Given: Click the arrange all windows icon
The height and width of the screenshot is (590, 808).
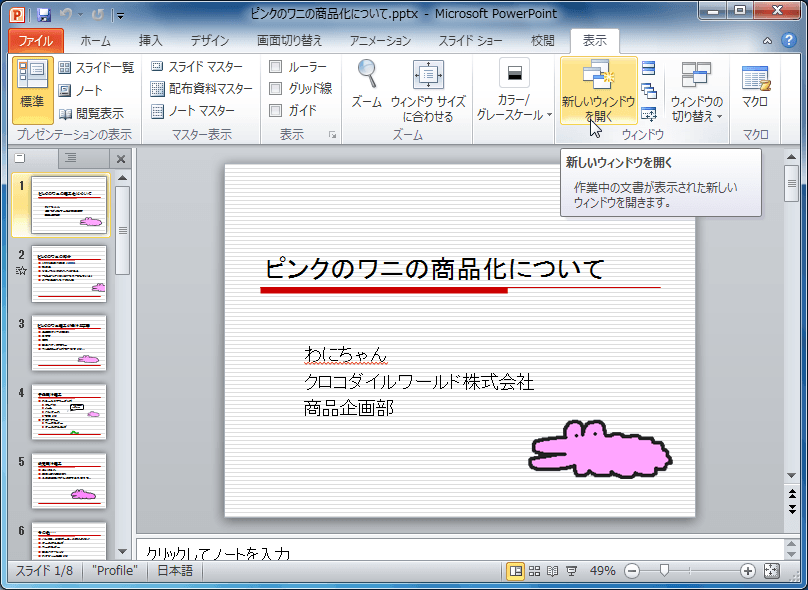Looking at the screenshot, I should pos(649,68).
